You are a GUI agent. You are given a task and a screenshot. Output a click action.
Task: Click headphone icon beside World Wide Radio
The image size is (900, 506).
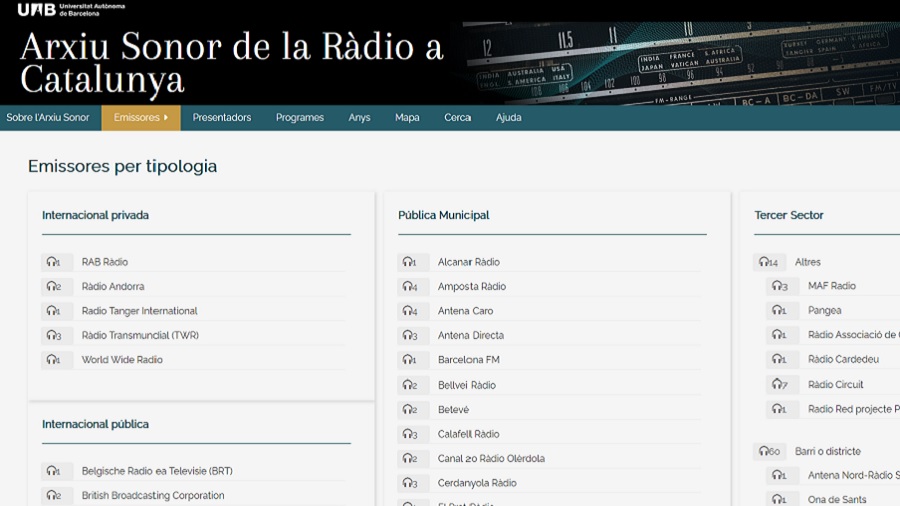[x=57, y=360]
